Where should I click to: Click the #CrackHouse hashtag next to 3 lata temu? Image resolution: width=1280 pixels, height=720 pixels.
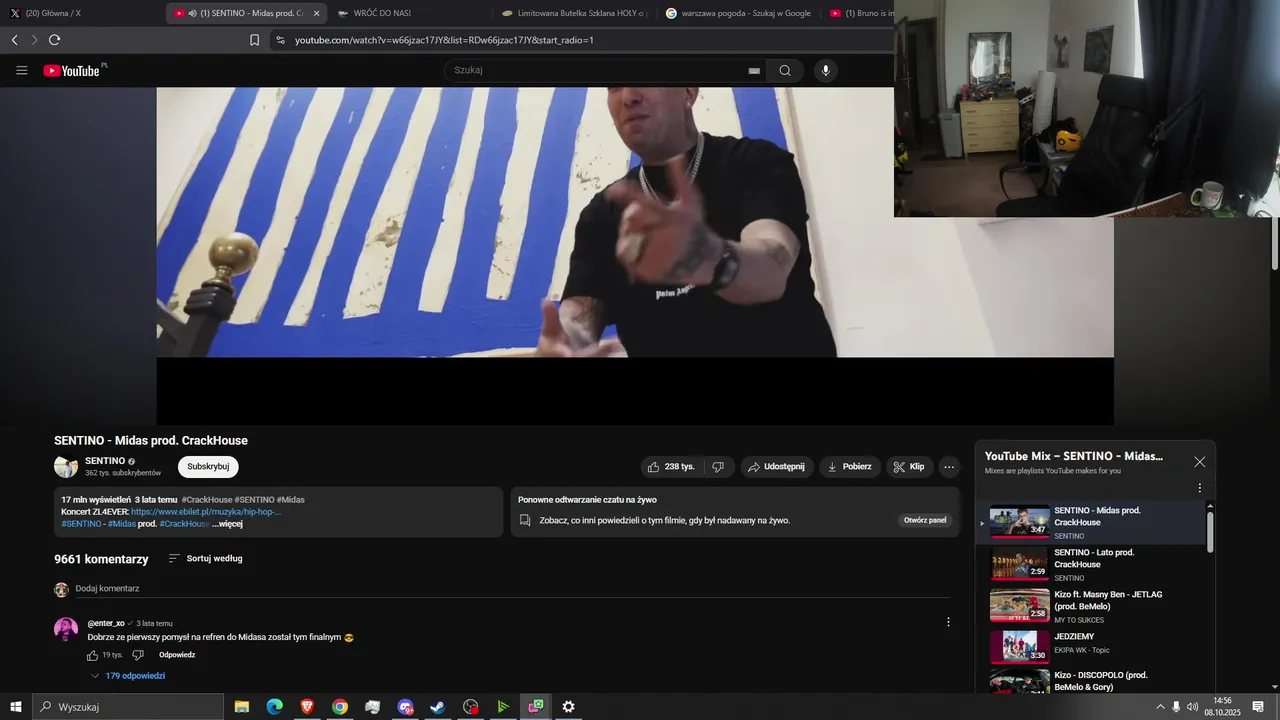tap(207, 499)
